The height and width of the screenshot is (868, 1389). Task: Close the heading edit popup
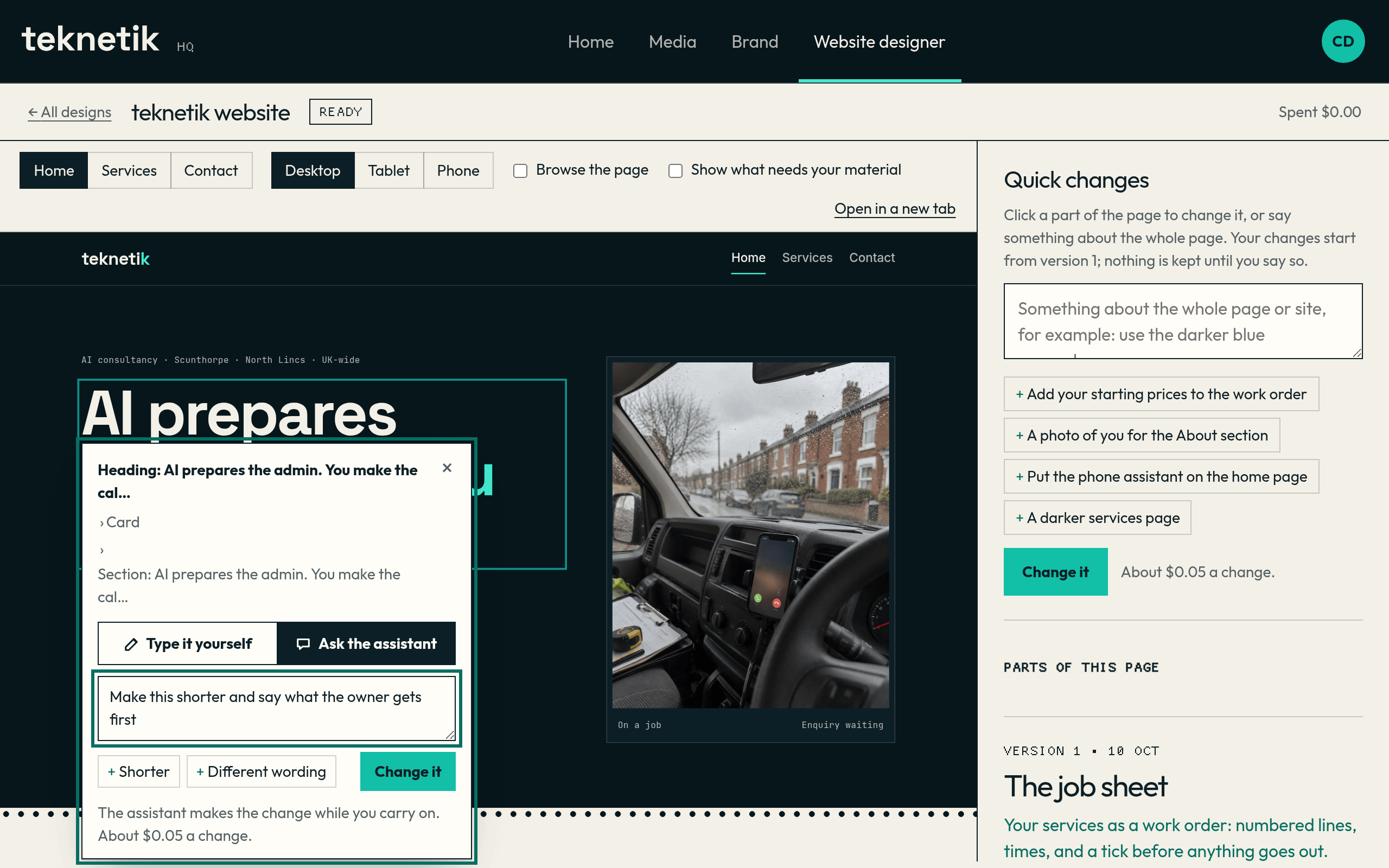(447, 468)
